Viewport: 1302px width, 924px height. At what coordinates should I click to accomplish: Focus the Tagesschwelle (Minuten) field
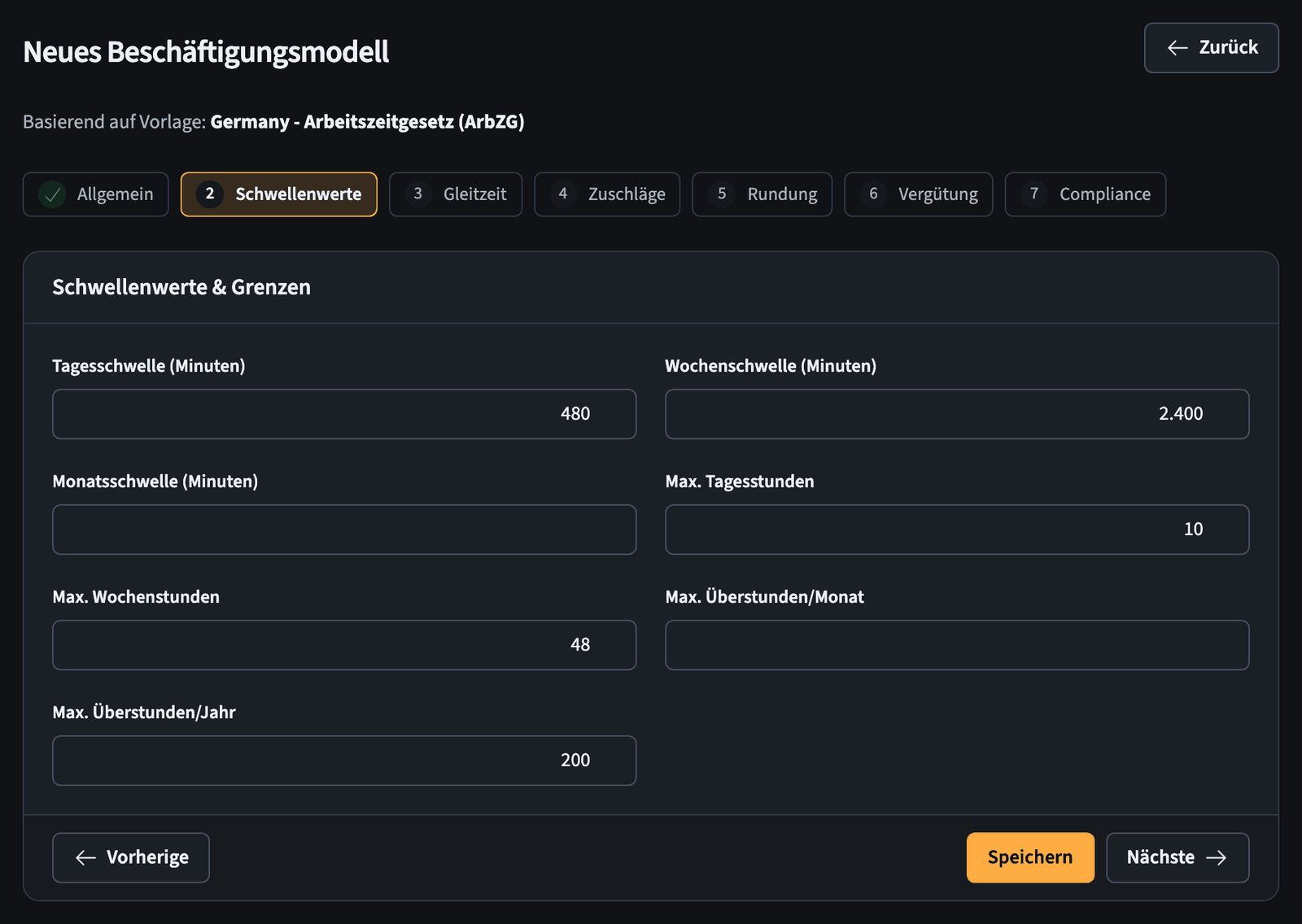344,414
